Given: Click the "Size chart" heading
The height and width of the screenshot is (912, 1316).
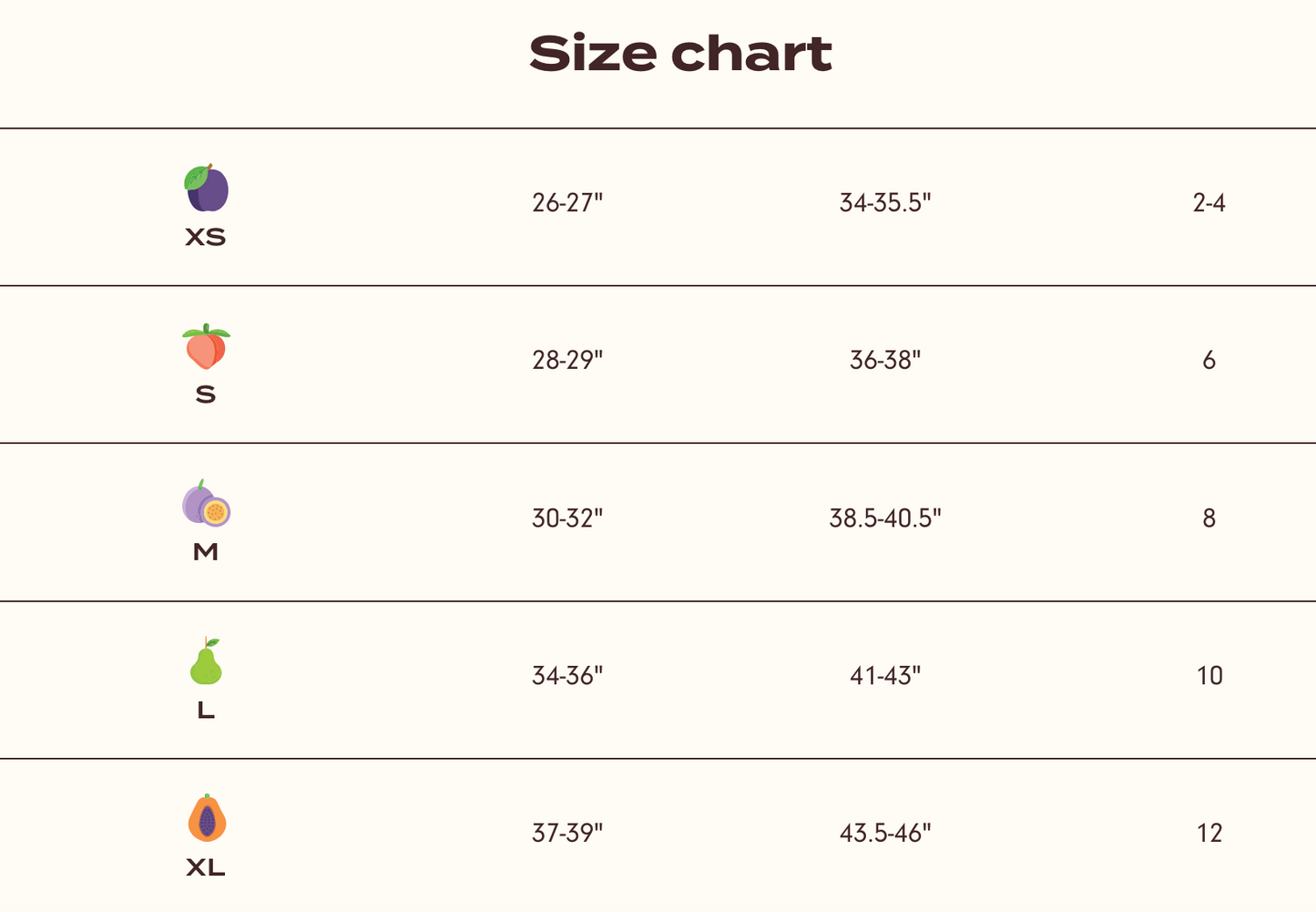Looking at the screenshot, I should pyautogui.click(x=680, y=54).
